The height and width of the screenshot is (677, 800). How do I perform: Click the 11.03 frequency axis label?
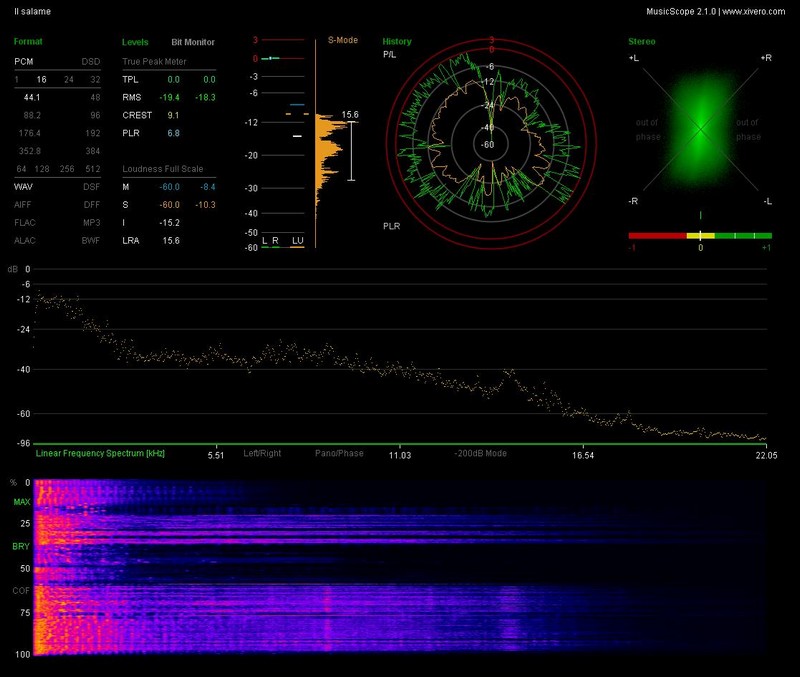pos(399,455)
